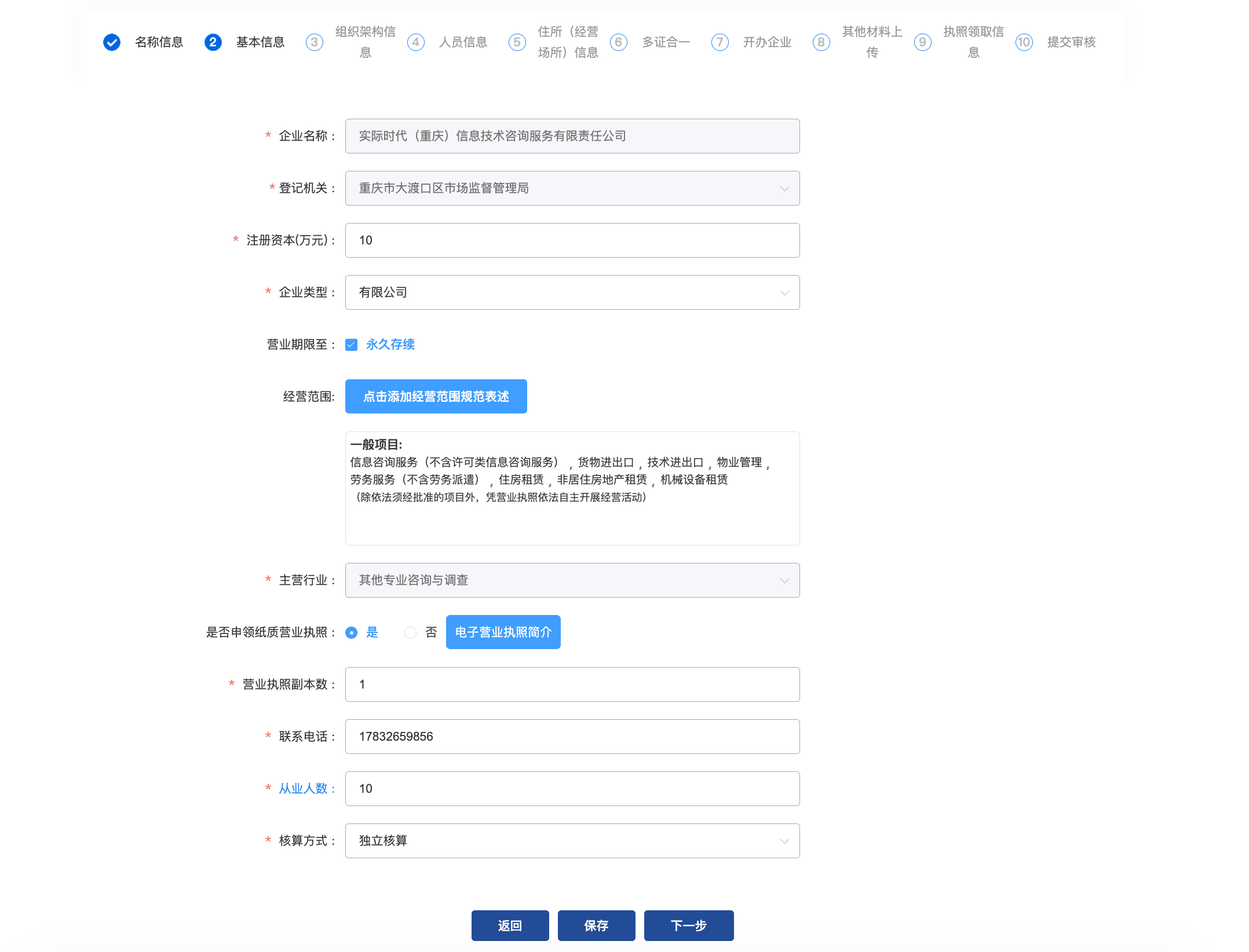Select 是 radio for paper license
Image resolution: width=1249 pixels, height=952 pixels.
[352, 633]
